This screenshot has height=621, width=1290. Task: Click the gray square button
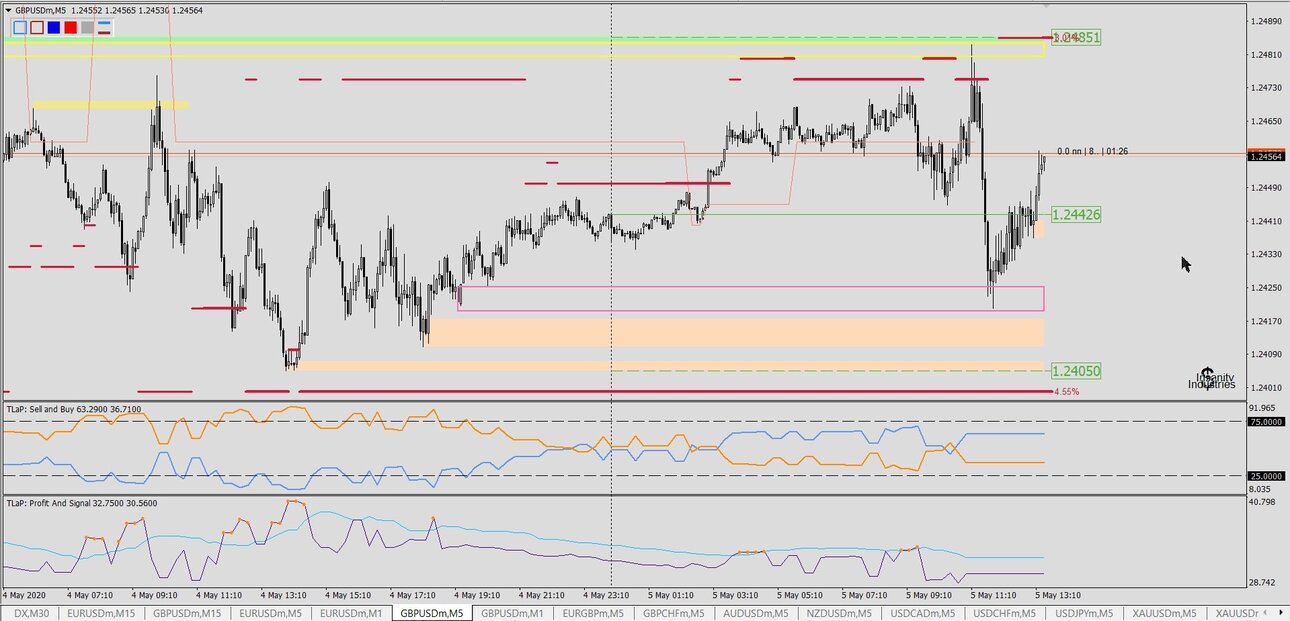tap(87, 27)
